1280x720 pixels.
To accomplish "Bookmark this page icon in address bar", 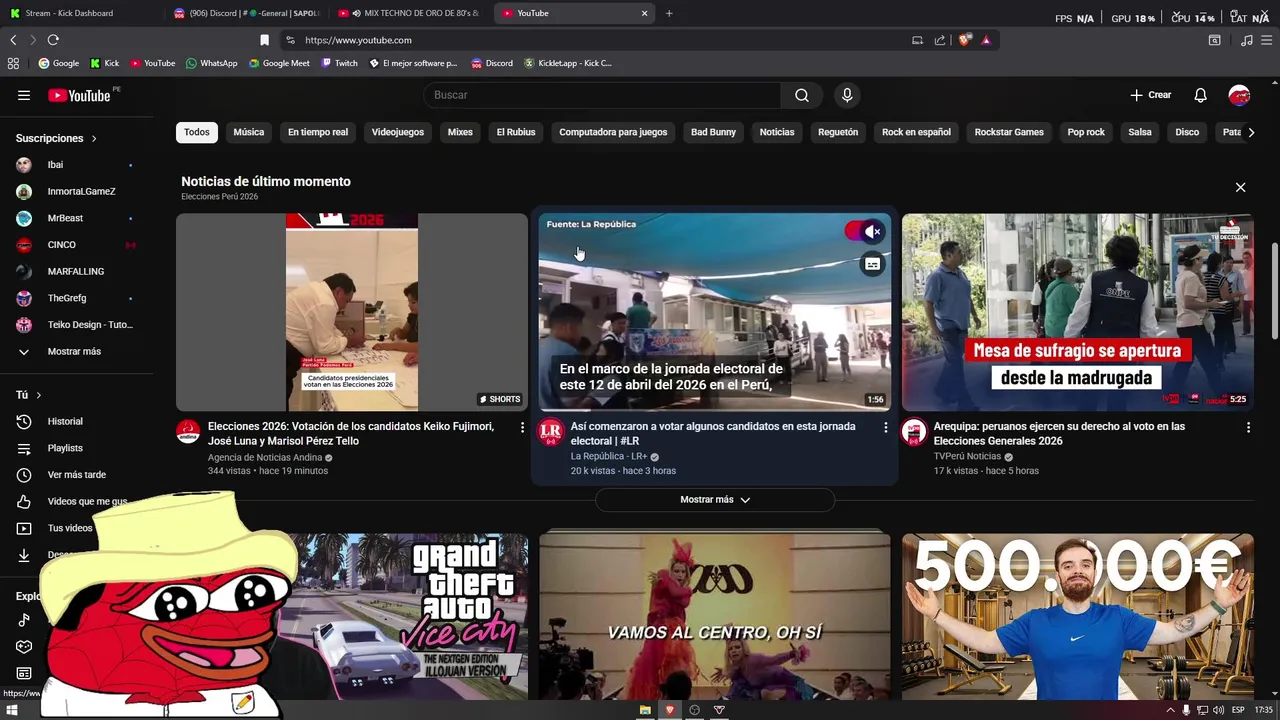I will (264, 40).
